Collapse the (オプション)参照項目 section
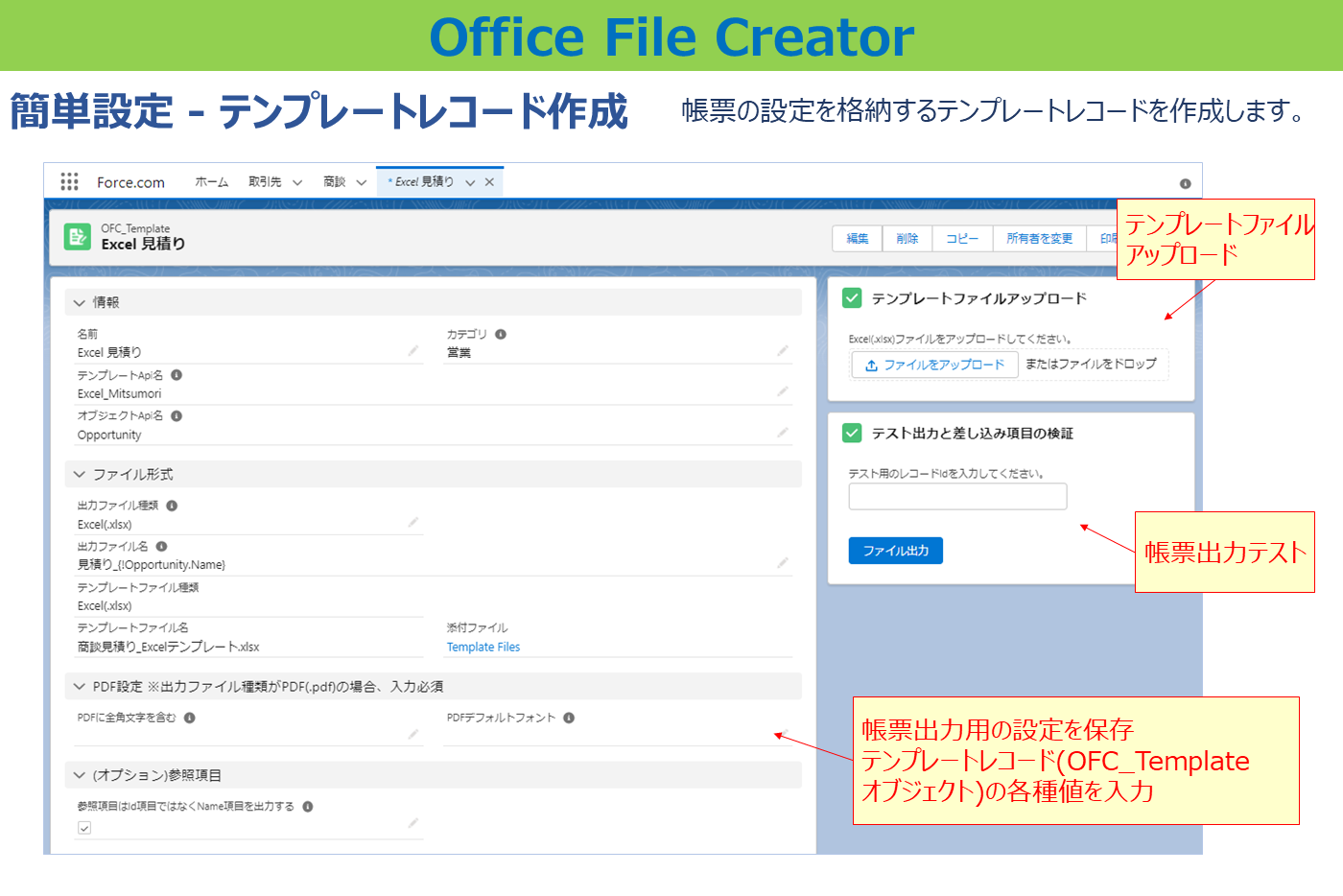 [x=80, y=775]
